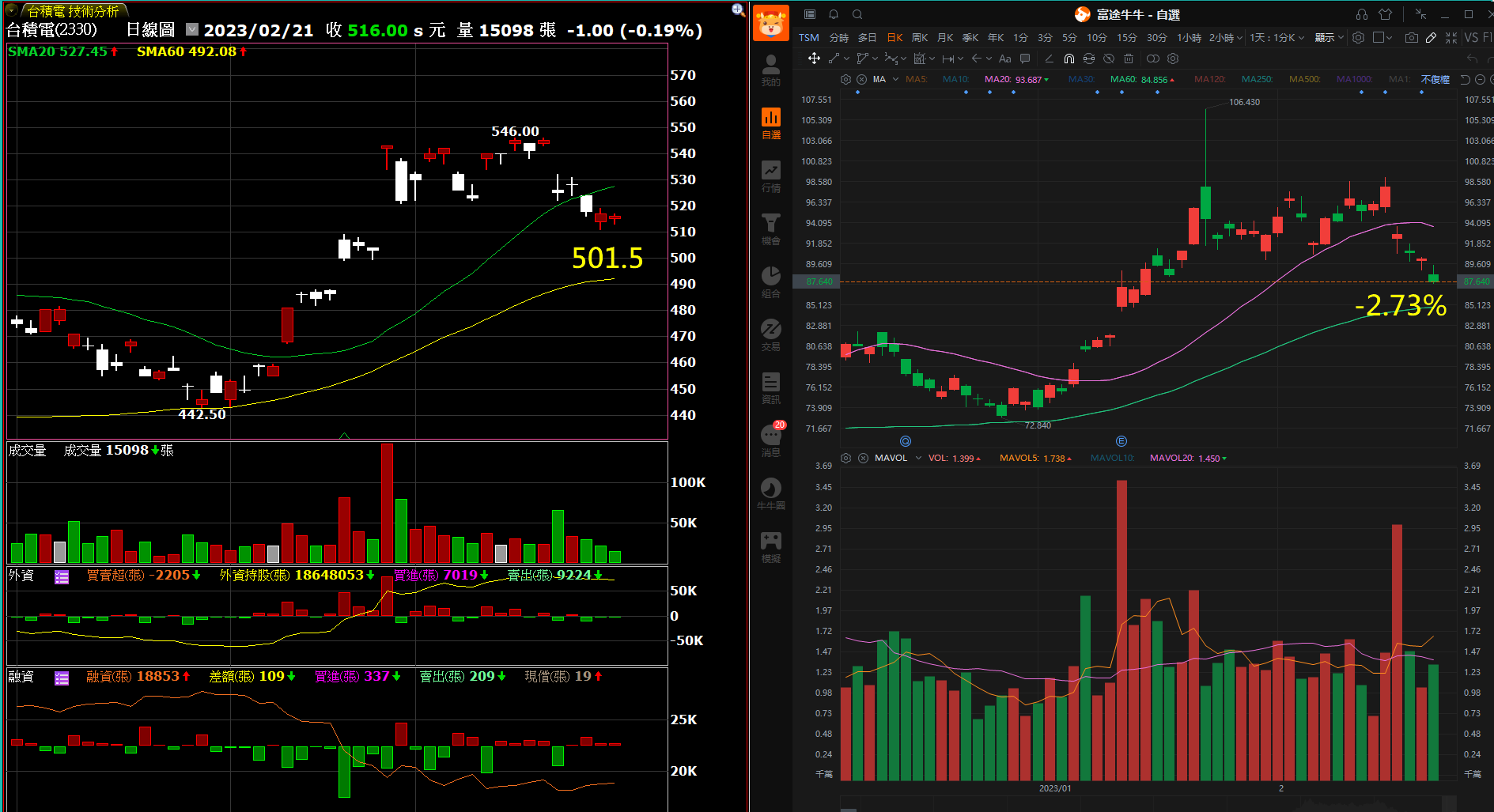This screenshot has height=812, width=1494.
Task: Toggle the MA5 line
Action: tap(917, 79)
